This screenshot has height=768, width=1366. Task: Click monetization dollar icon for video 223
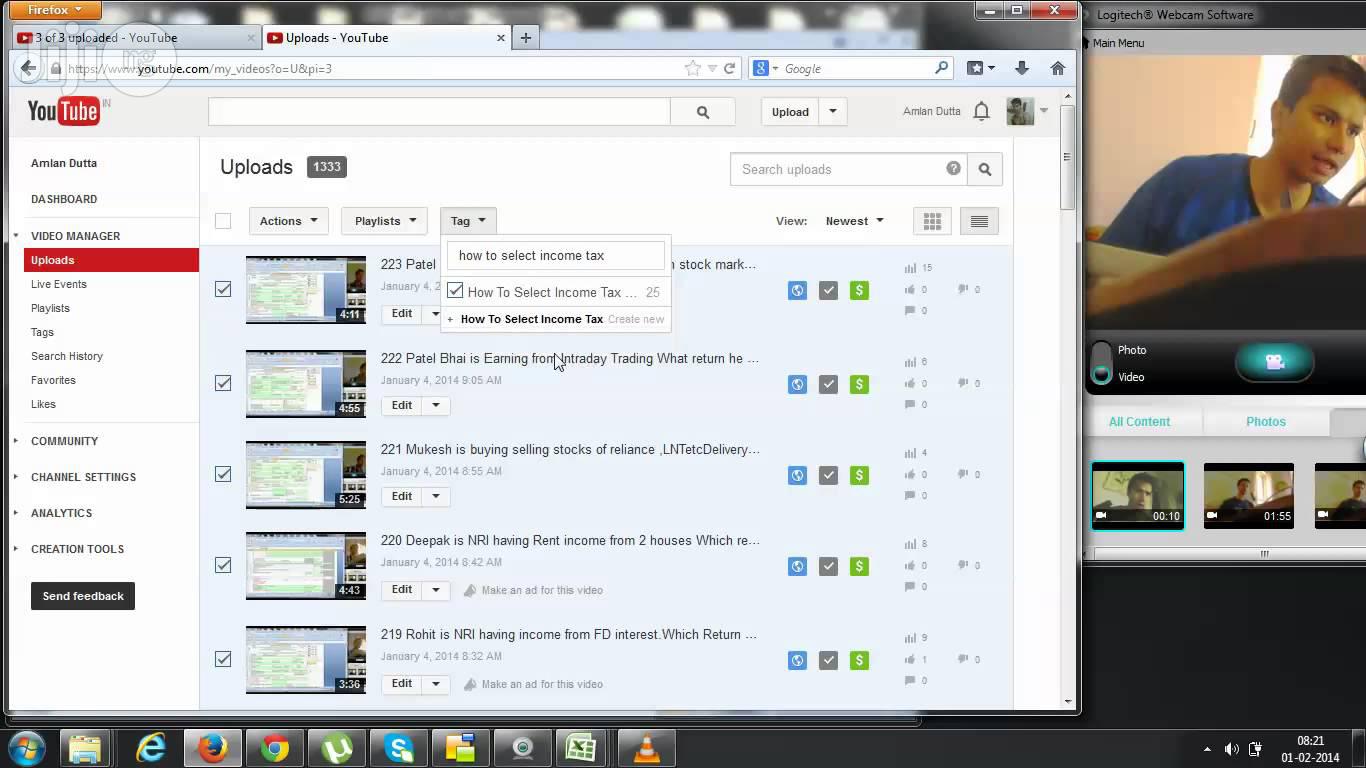point(859,290)
